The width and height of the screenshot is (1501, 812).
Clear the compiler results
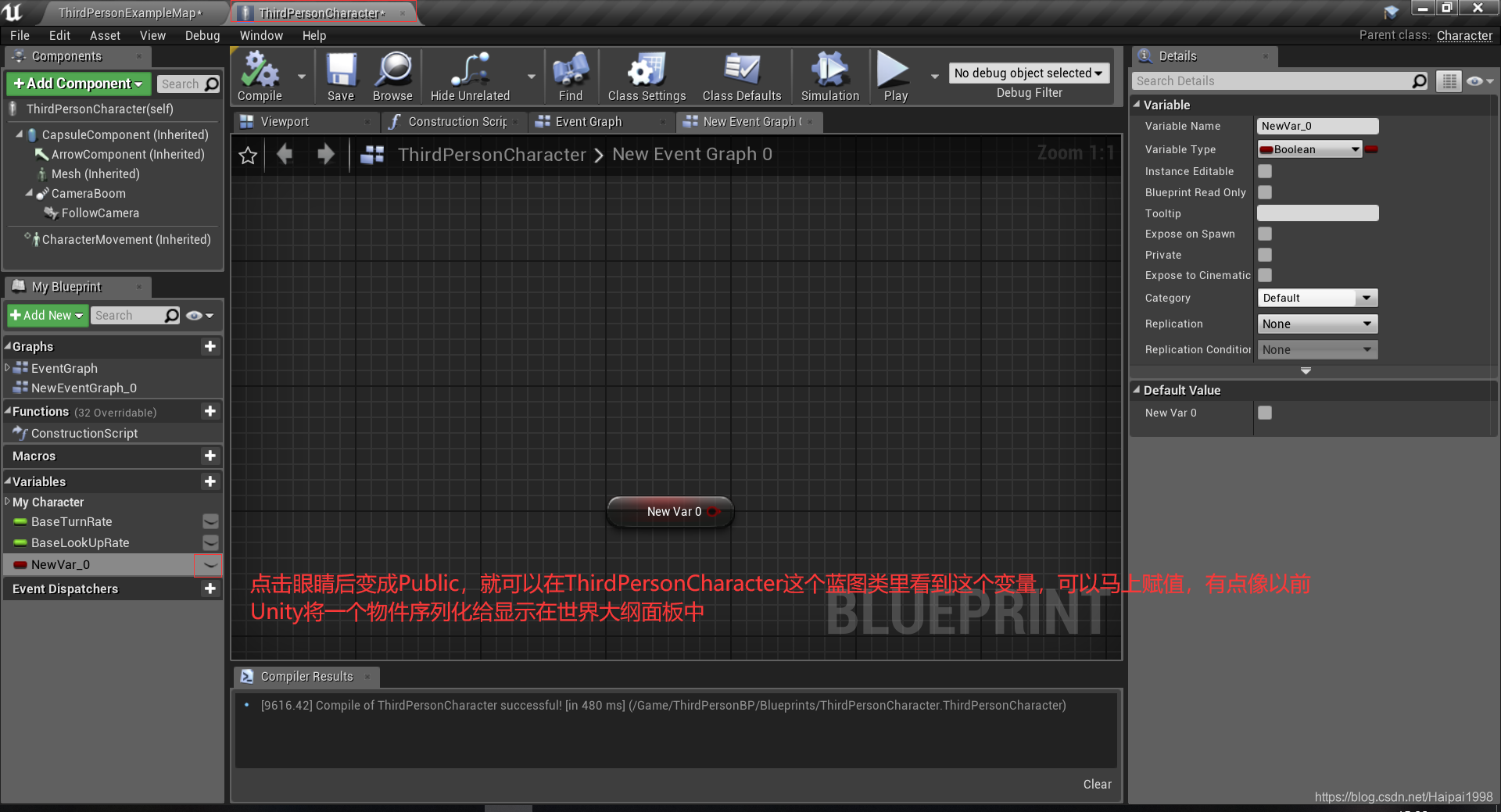pos(1097,784)
